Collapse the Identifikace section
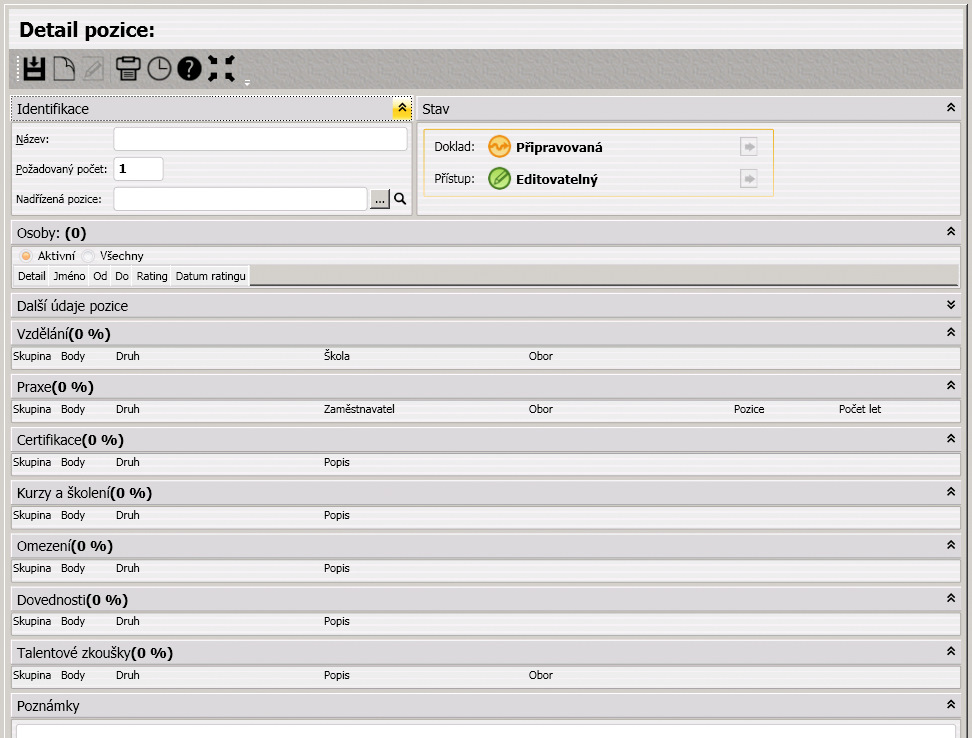The width and height of the screenshot is (972, 738). tap(401, 108)
